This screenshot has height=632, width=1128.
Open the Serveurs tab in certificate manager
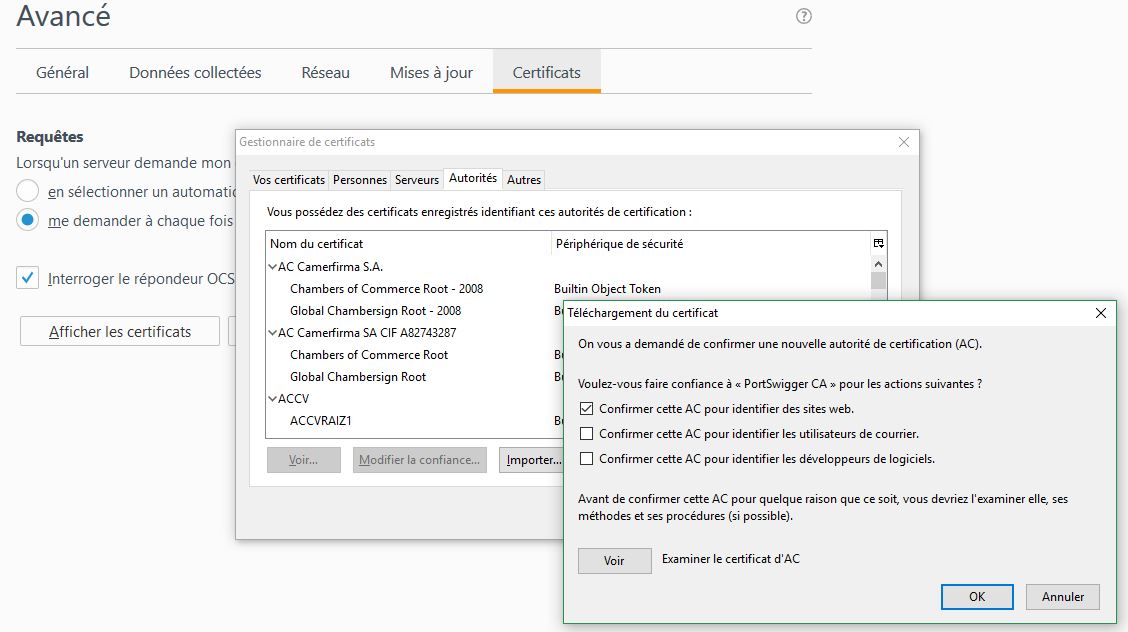416,180
